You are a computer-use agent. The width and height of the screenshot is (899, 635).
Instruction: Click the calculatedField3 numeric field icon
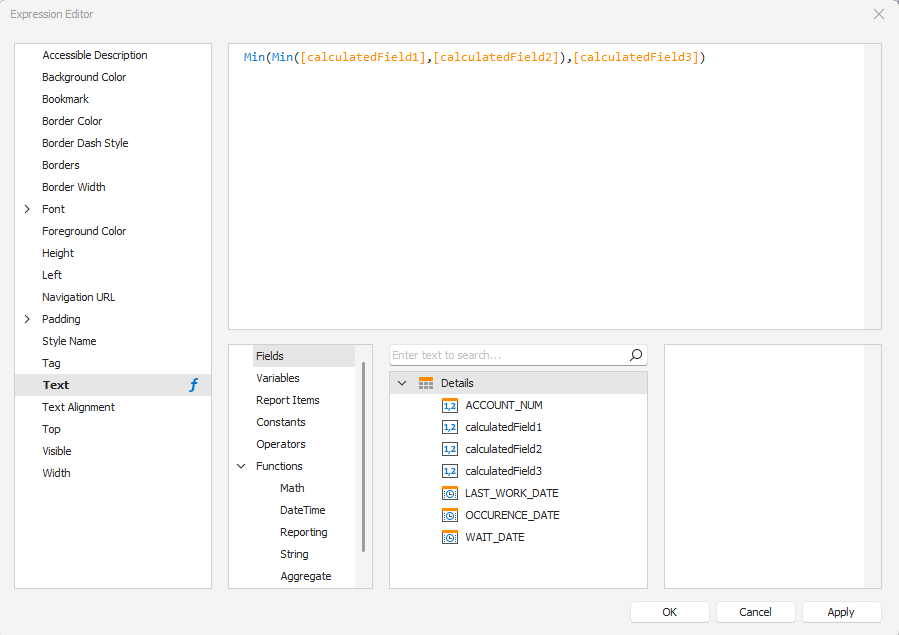[x=450, y=472]
